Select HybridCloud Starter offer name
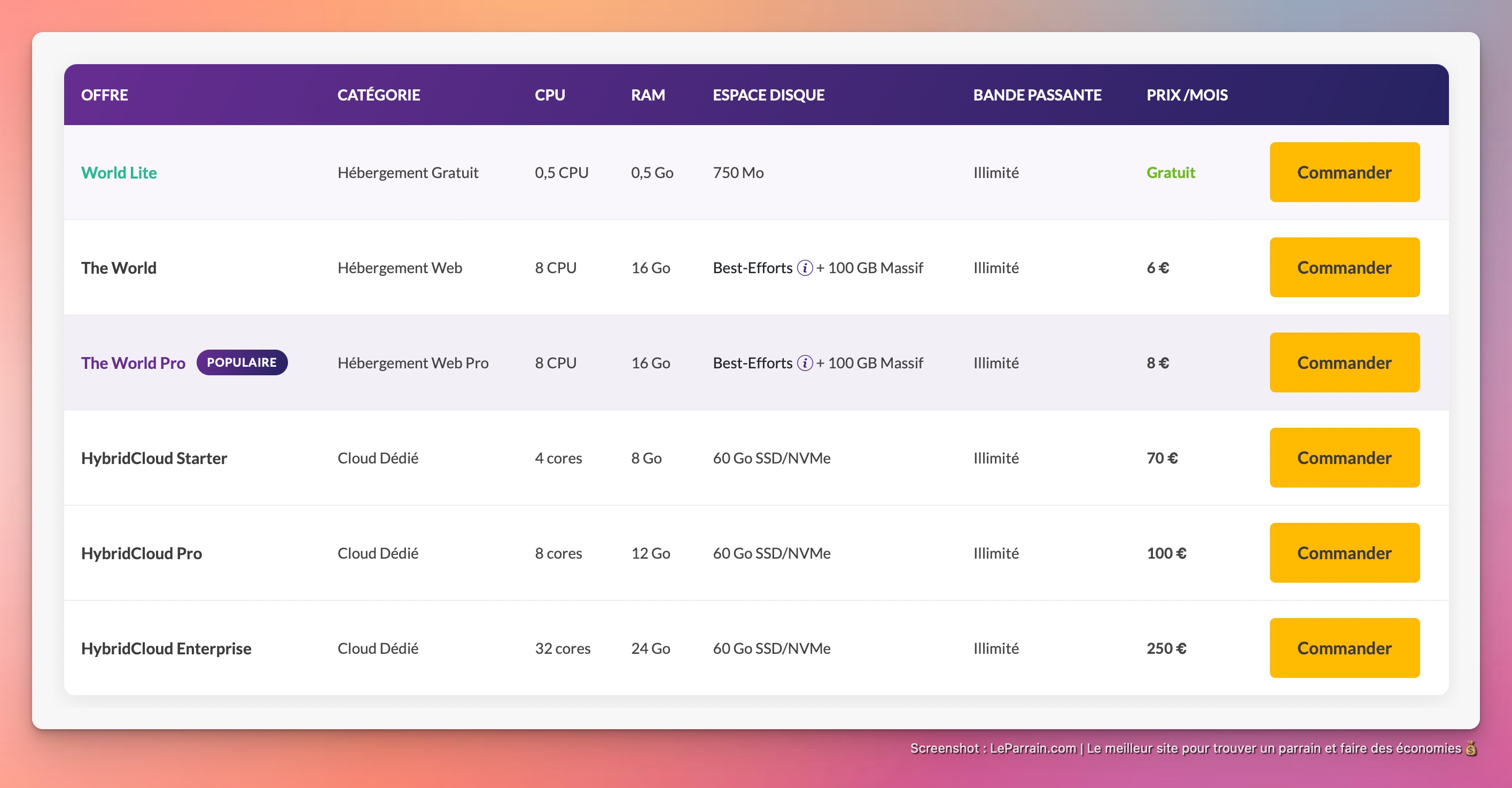Image resolution: width=1512 pixels, height=788 pixels. pyautogui.click(x=154, y=458)
